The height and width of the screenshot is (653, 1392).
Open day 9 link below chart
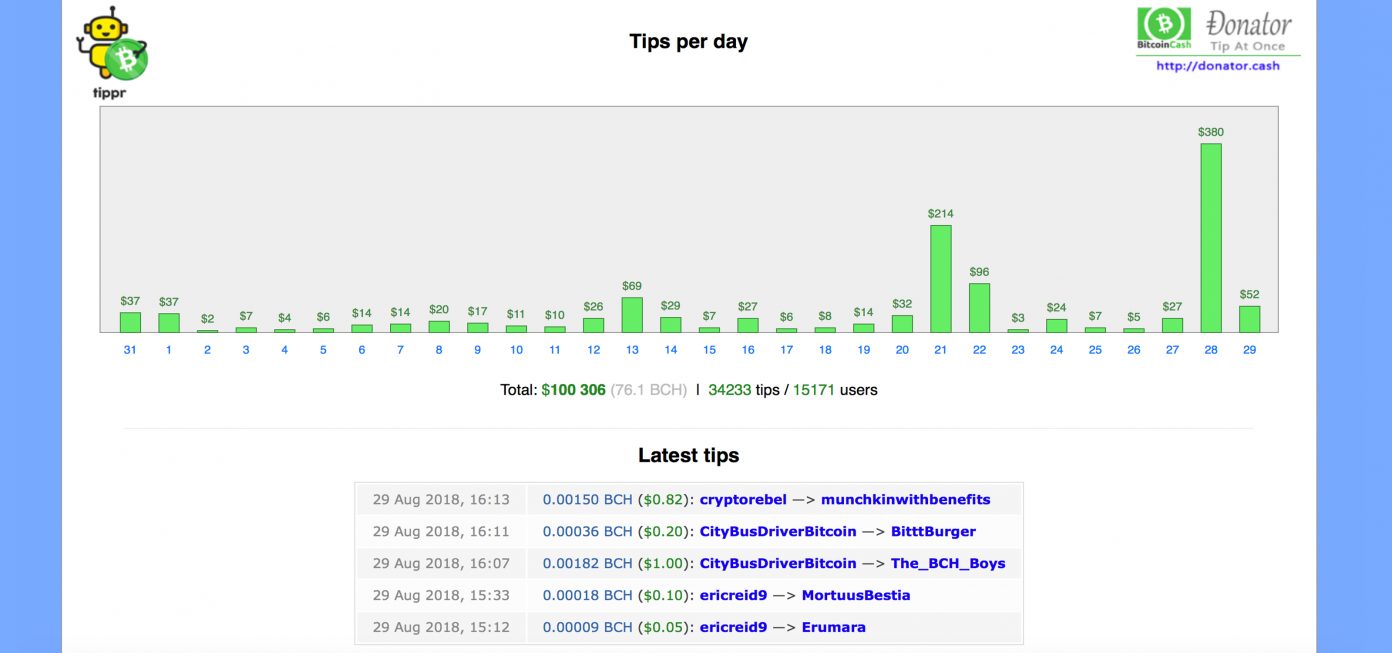(x=477, y=350)
